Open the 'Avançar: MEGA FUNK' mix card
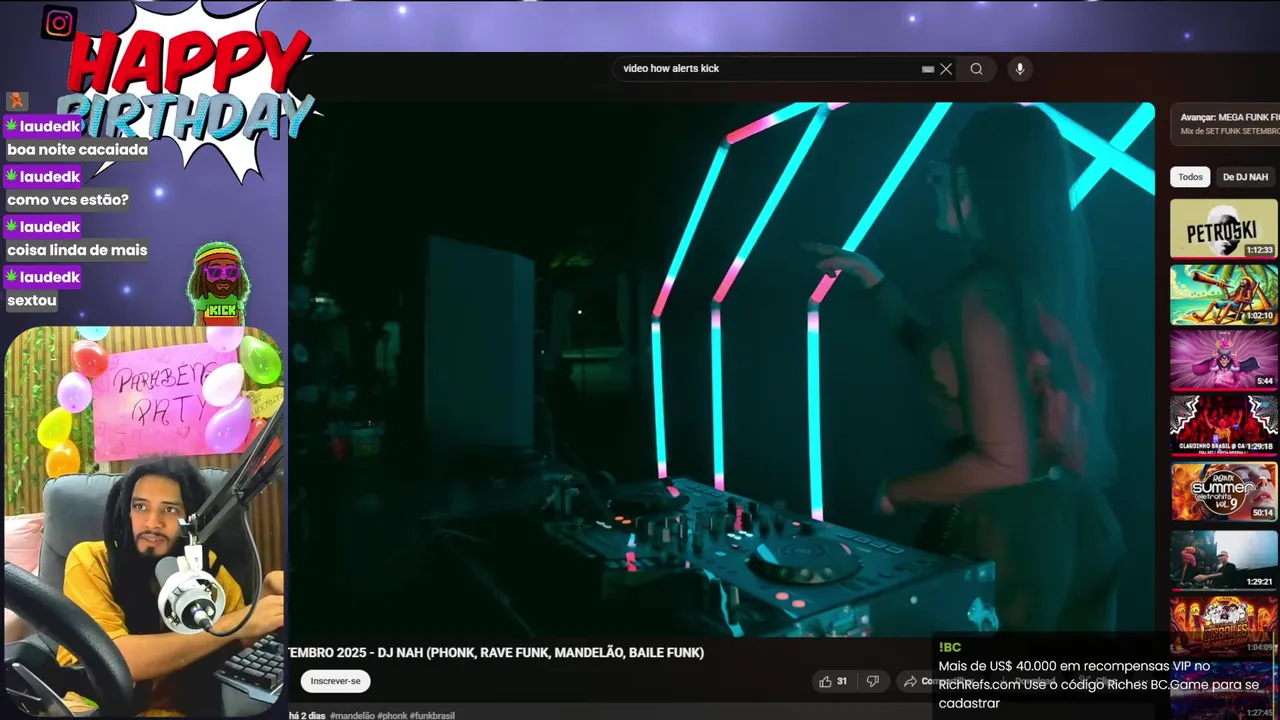Image resolution: width=1280 pixels, height=720 pixels. [1226, 124]
